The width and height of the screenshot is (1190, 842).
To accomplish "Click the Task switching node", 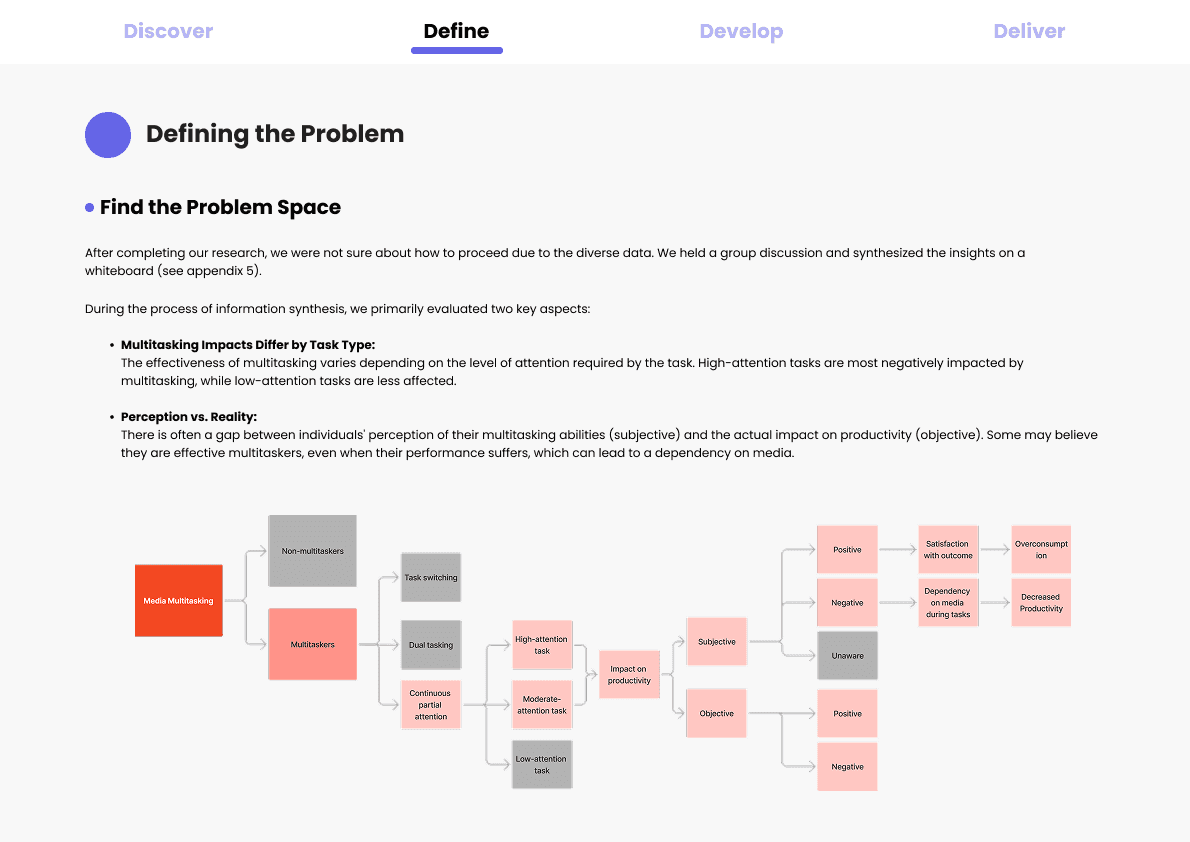I will coord(430,578).
